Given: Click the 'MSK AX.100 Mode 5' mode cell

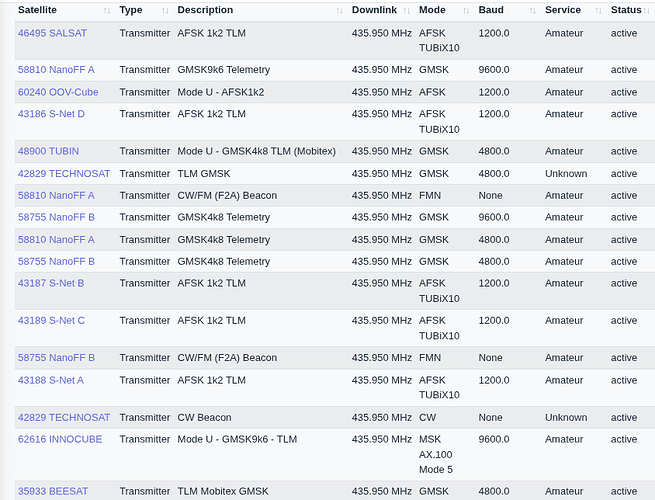Looking at the screenshot, I should [436, 454].
